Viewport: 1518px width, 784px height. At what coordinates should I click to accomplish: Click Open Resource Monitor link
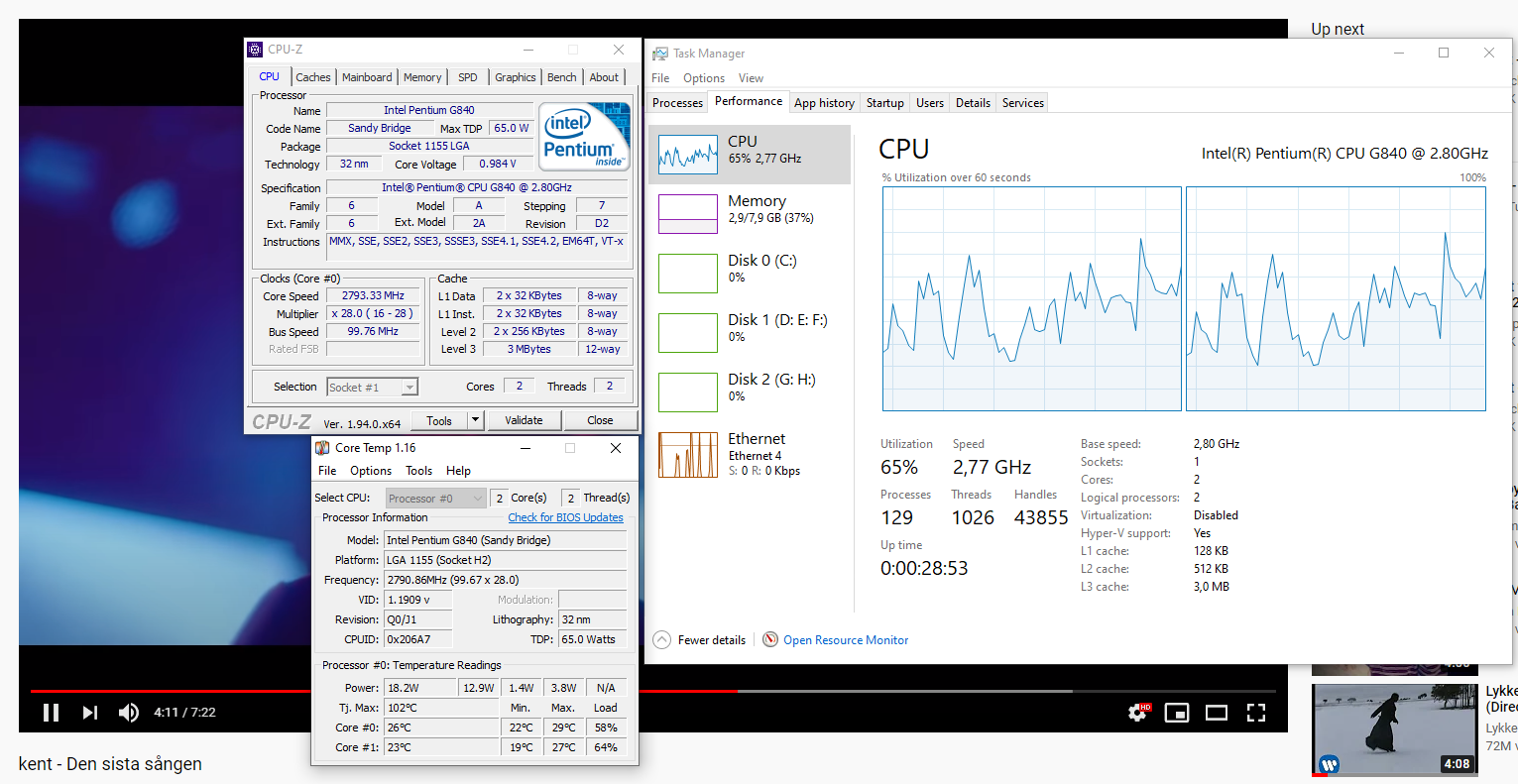point(845,640)
